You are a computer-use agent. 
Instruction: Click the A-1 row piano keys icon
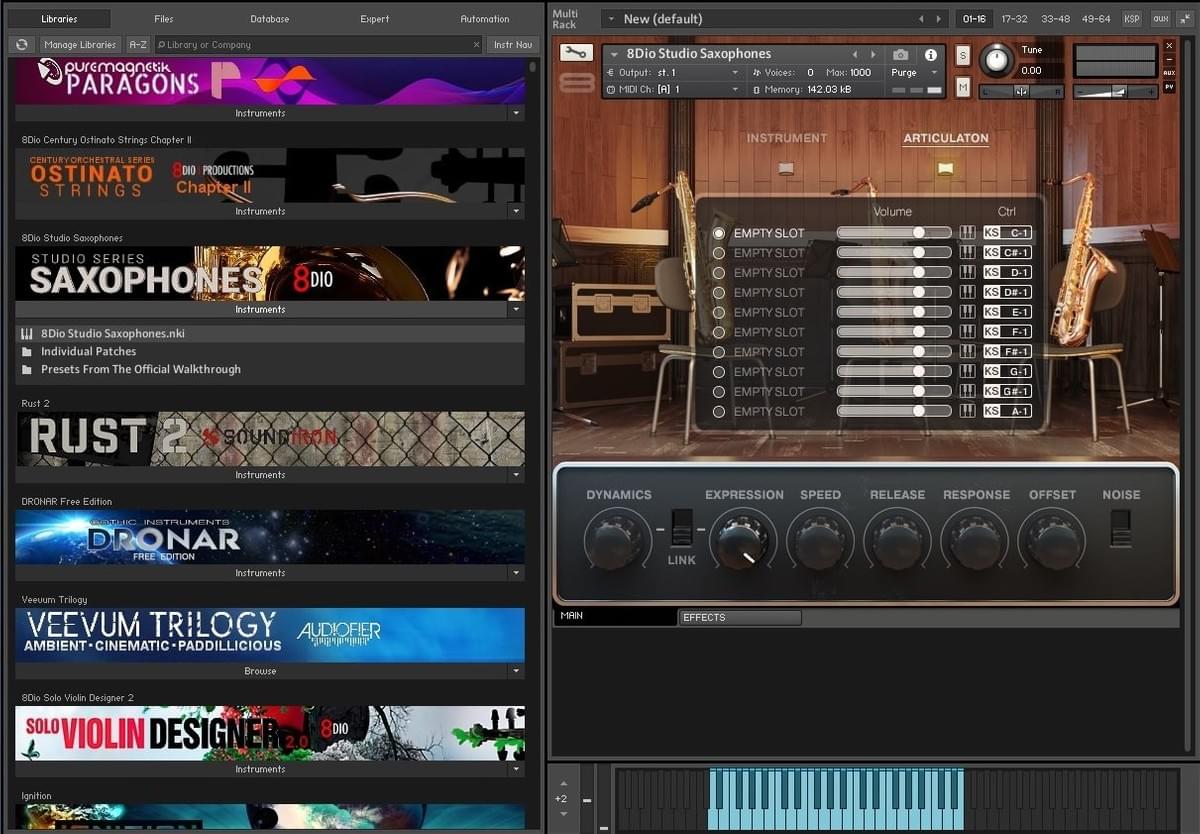tap(967, 411)
